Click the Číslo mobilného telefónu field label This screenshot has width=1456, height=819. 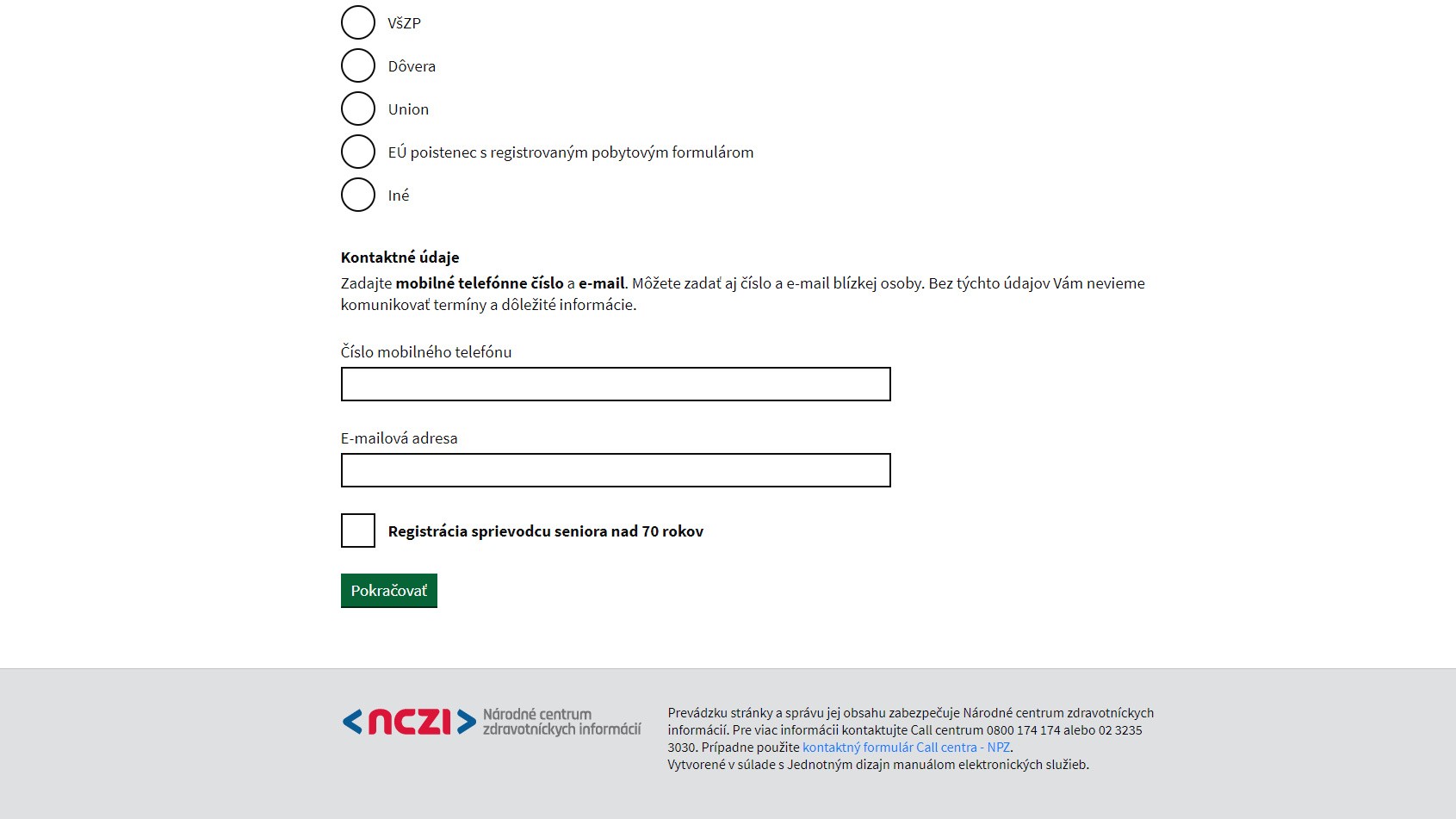point(426,352)
